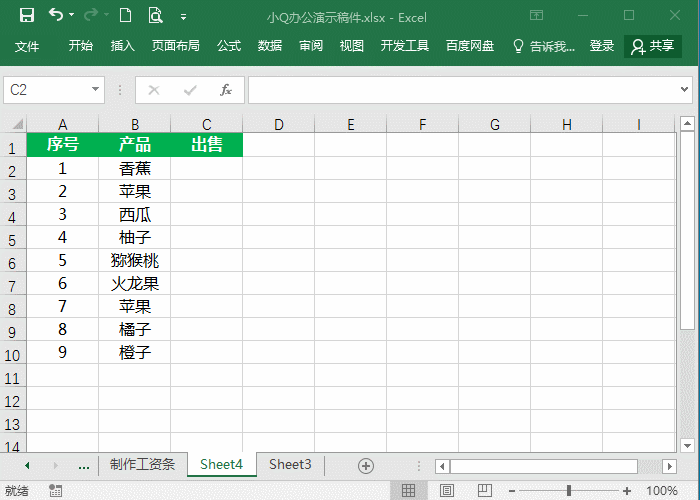Viewport: 700px width, 500px height.
Task: Click the cell containing 橘子
Action: [134, 329]
